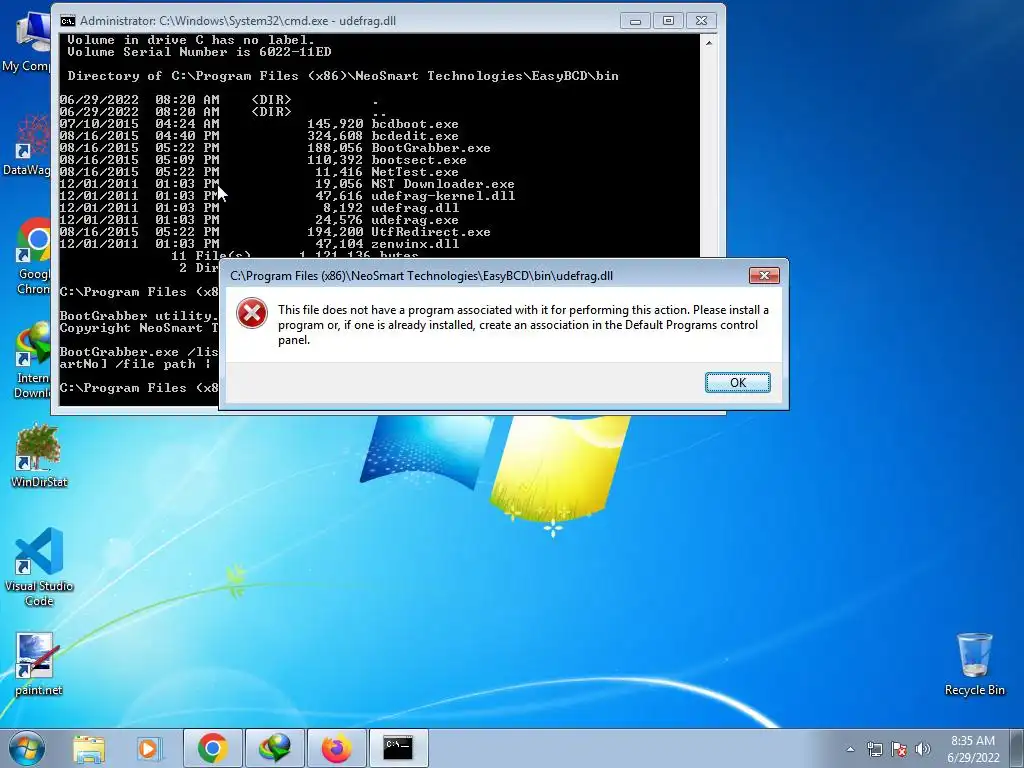Click the date 6/29/2022 in taskbar
Screen dimensions: 1024x768
click(x=973, y=758)
